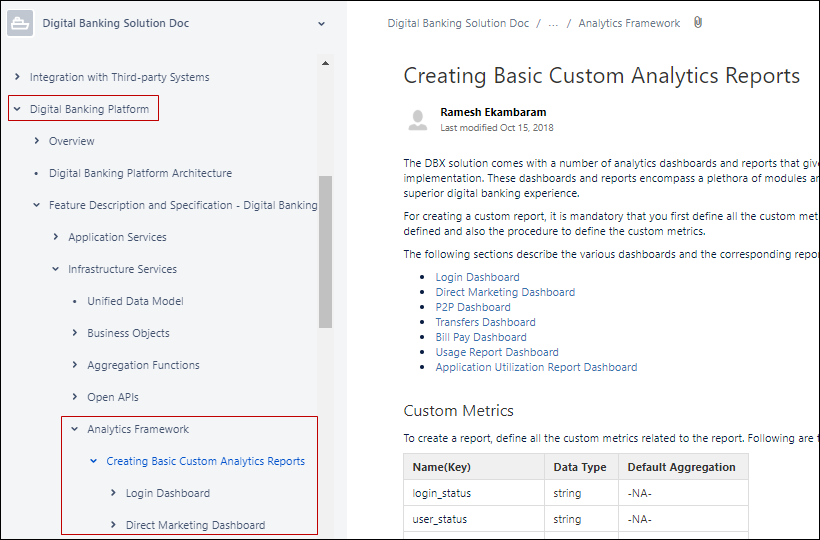Viewport: 820px width, 540px height.
Task: Click login_status table cell
Action: coord(474,493)
